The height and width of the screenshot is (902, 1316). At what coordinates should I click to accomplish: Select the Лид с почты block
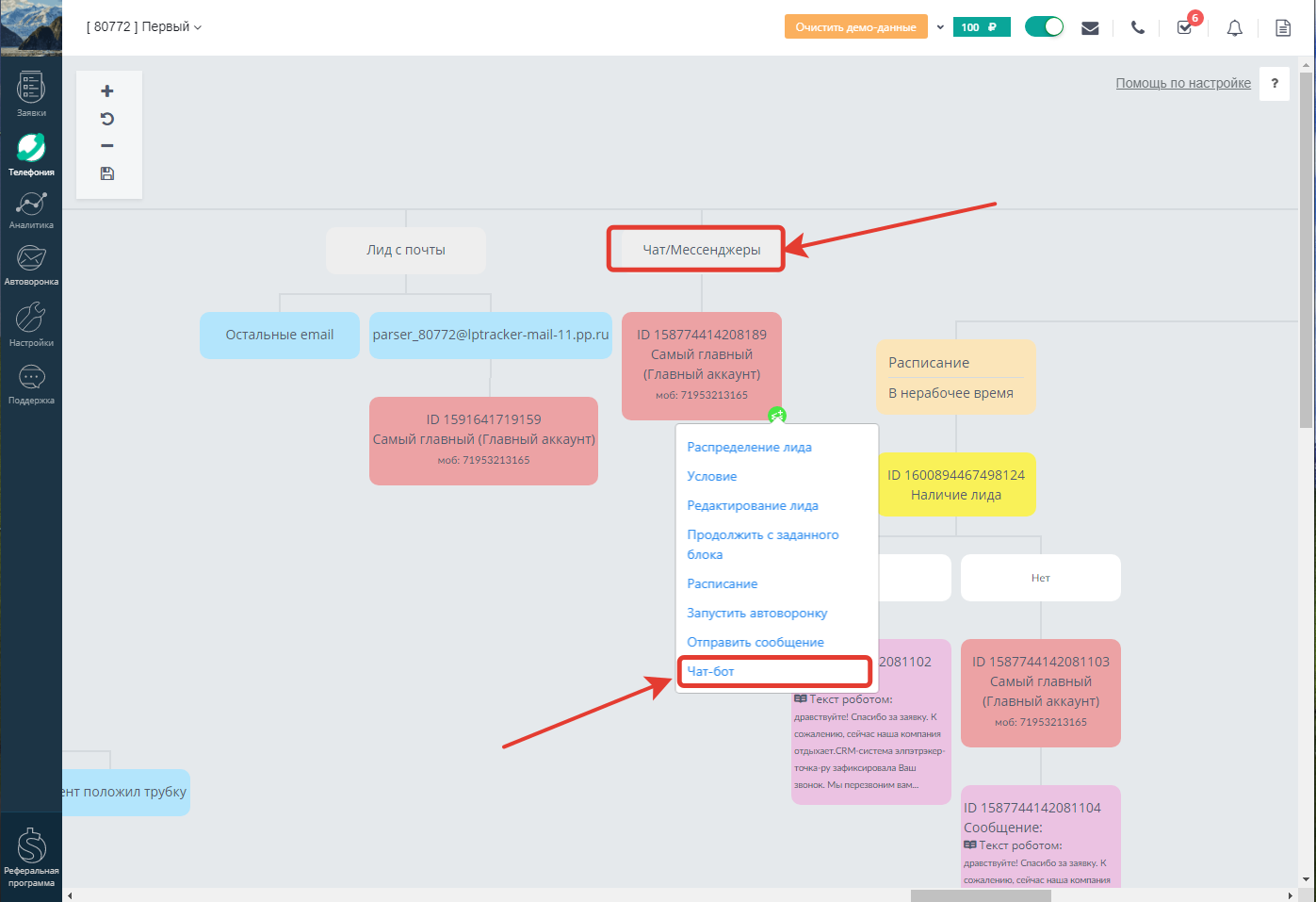pos(406,250)
